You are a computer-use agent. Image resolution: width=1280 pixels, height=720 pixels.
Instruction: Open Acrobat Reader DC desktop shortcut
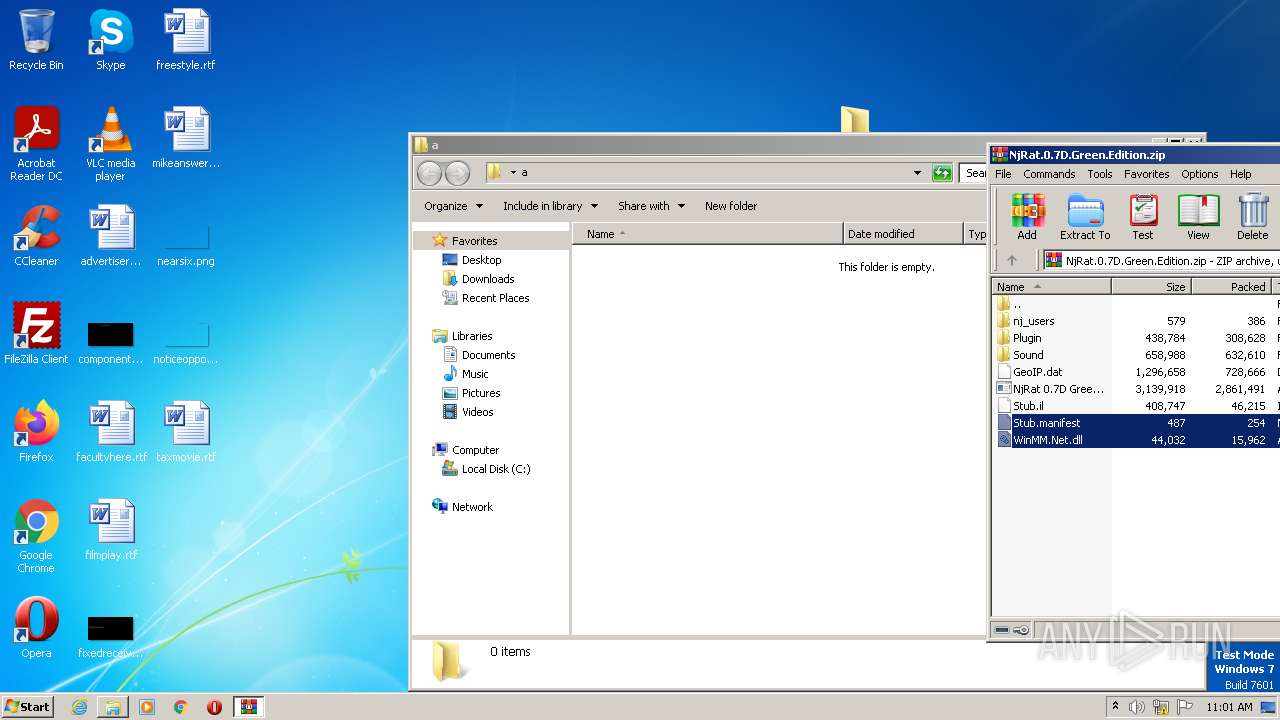click(x=36, y=144)
